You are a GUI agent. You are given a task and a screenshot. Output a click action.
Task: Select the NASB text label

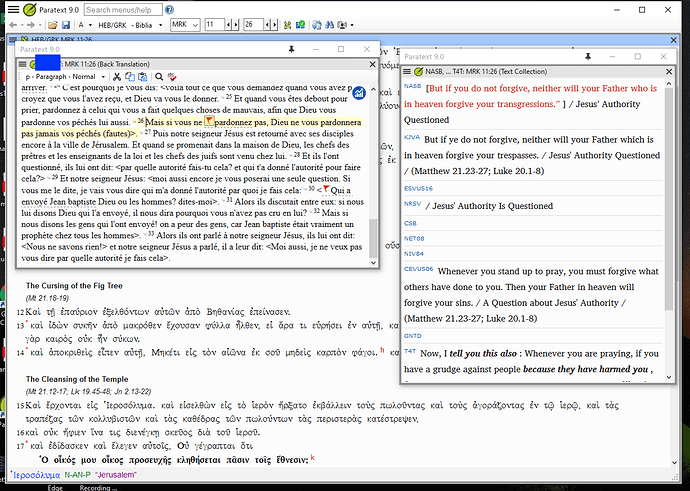coord(412,86)
